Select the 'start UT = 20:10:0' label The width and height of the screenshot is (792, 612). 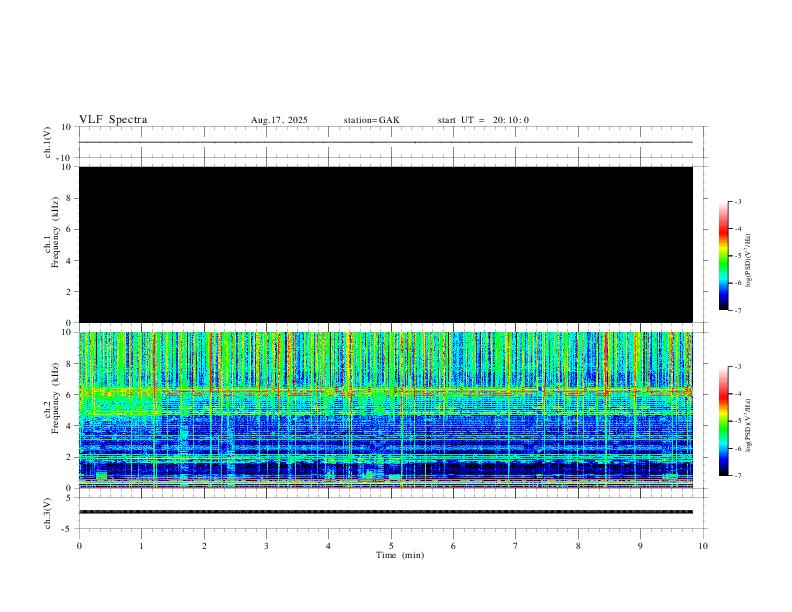pos(483,120)
